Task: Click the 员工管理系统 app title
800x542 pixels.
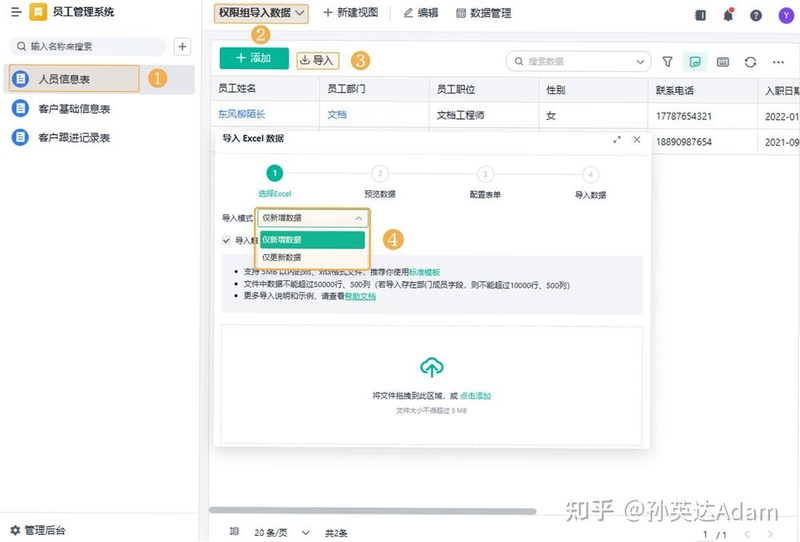Action: click(84, 12)
